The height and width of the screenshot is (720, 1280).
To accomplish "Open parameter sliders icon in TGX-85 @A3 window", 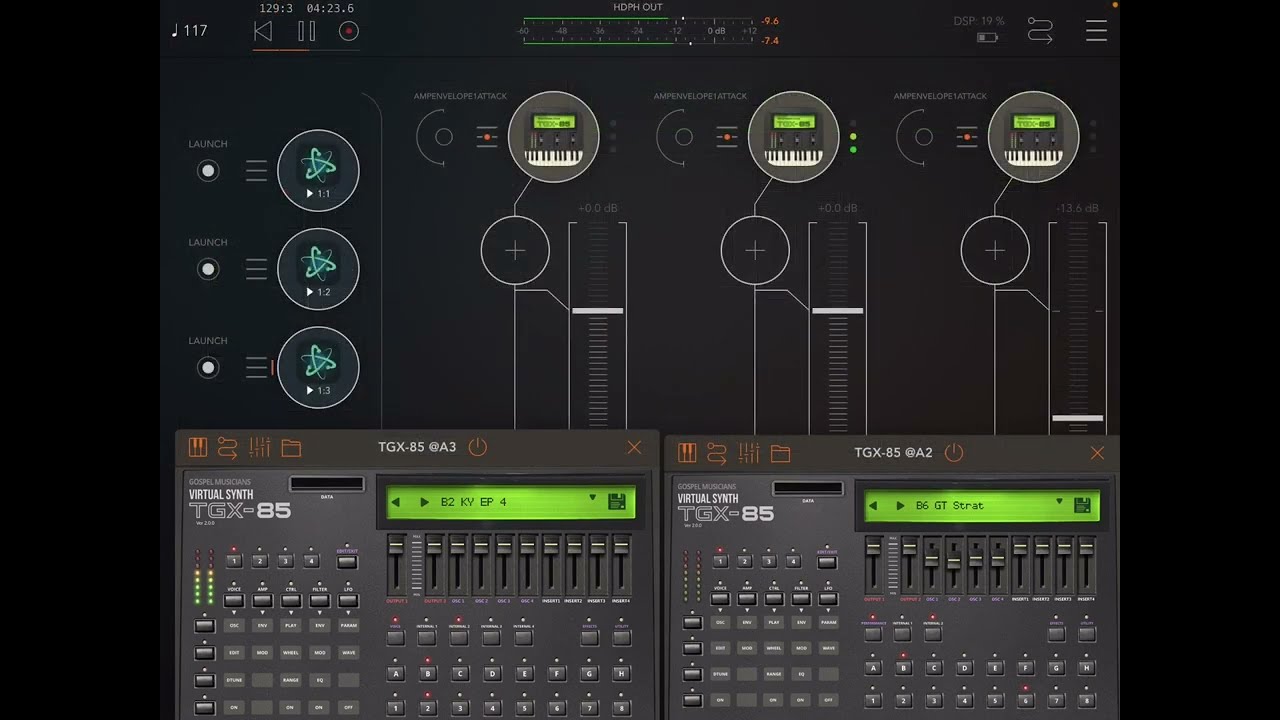I will pyautogui.click(x=260, y=448).
